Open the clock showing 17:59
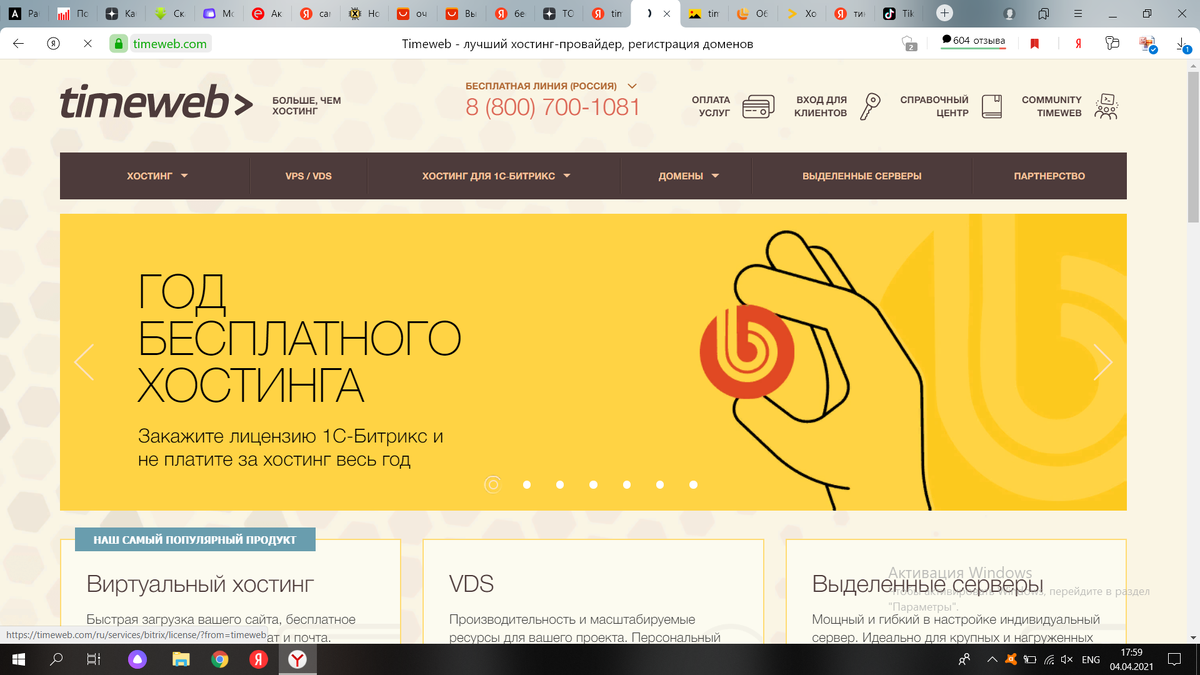This screenshot has height=675, width=1200. click(x=1132, y=652)
